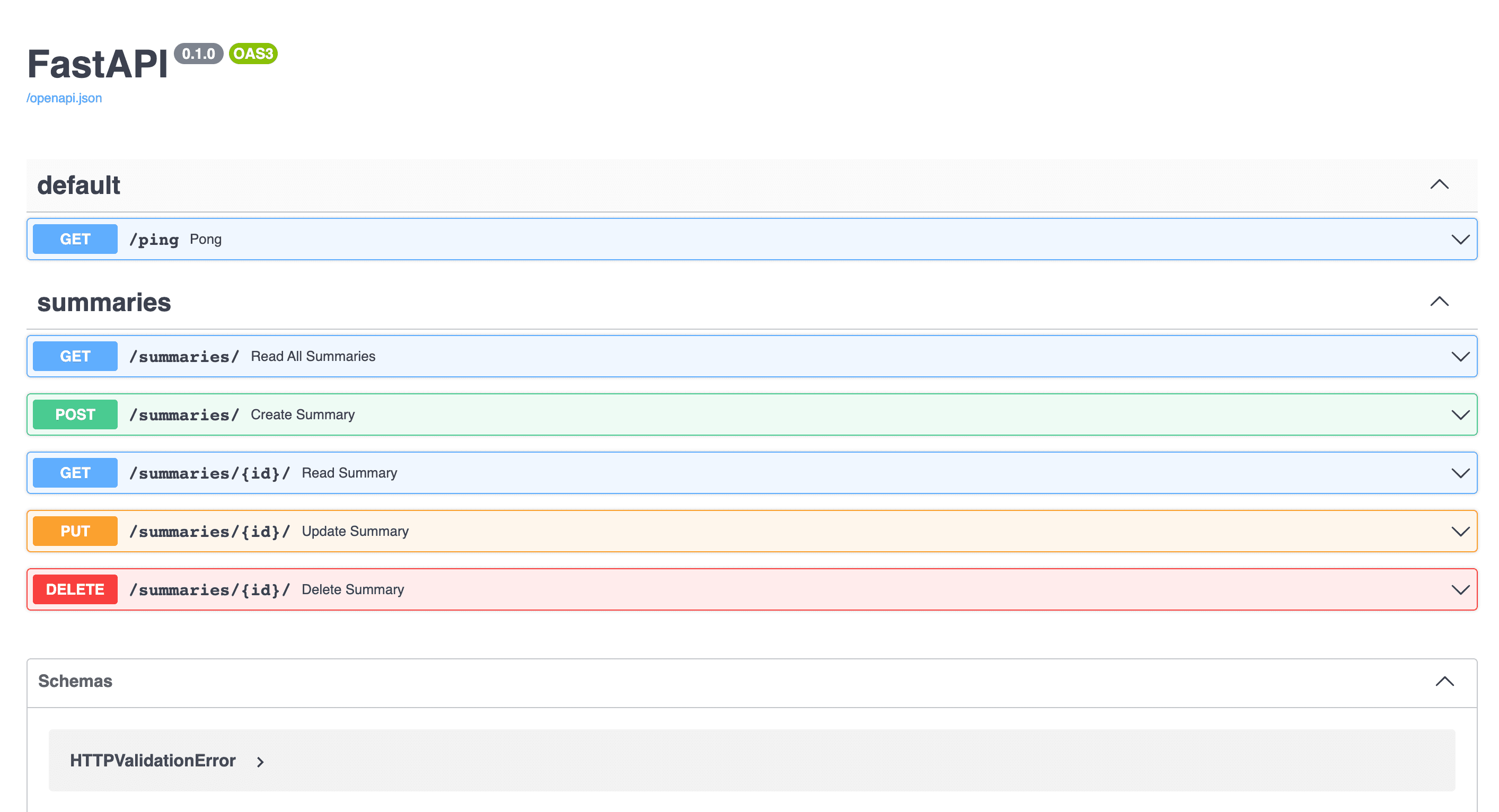Collapse the default section chevron
The width and height of the screenshot is (1499, 812).
pos(1439,184)
